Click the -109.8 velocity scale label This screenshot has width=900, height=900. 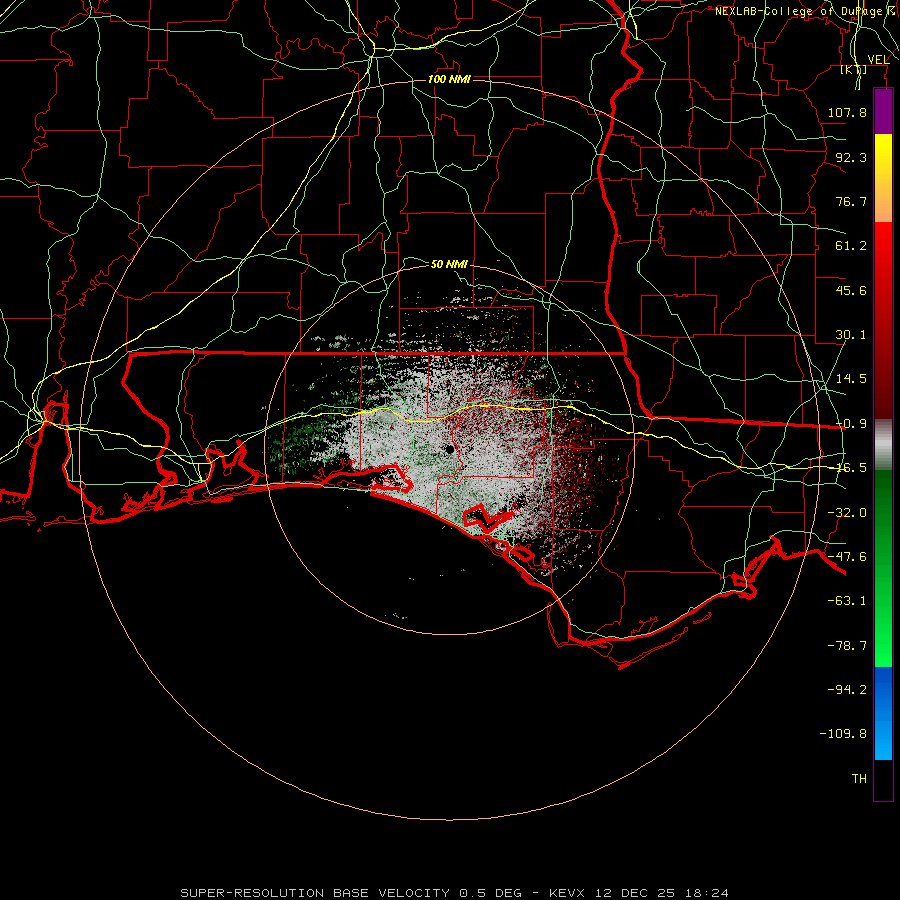point(844,734)
